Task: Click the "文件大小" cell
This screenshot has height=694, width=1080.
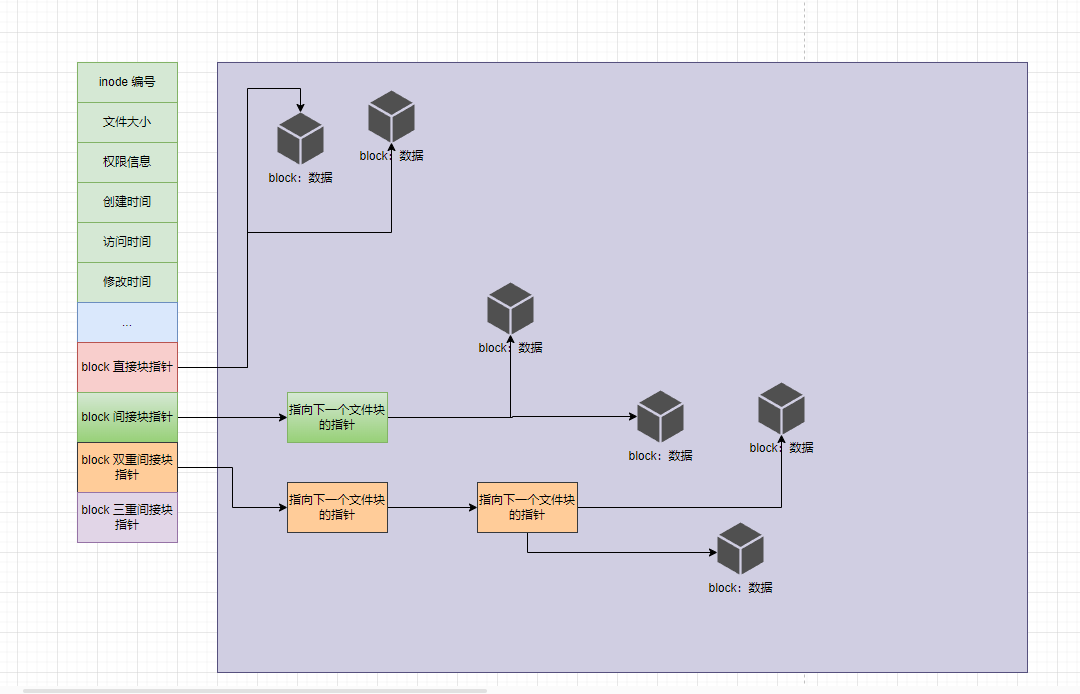Action: 127,122
